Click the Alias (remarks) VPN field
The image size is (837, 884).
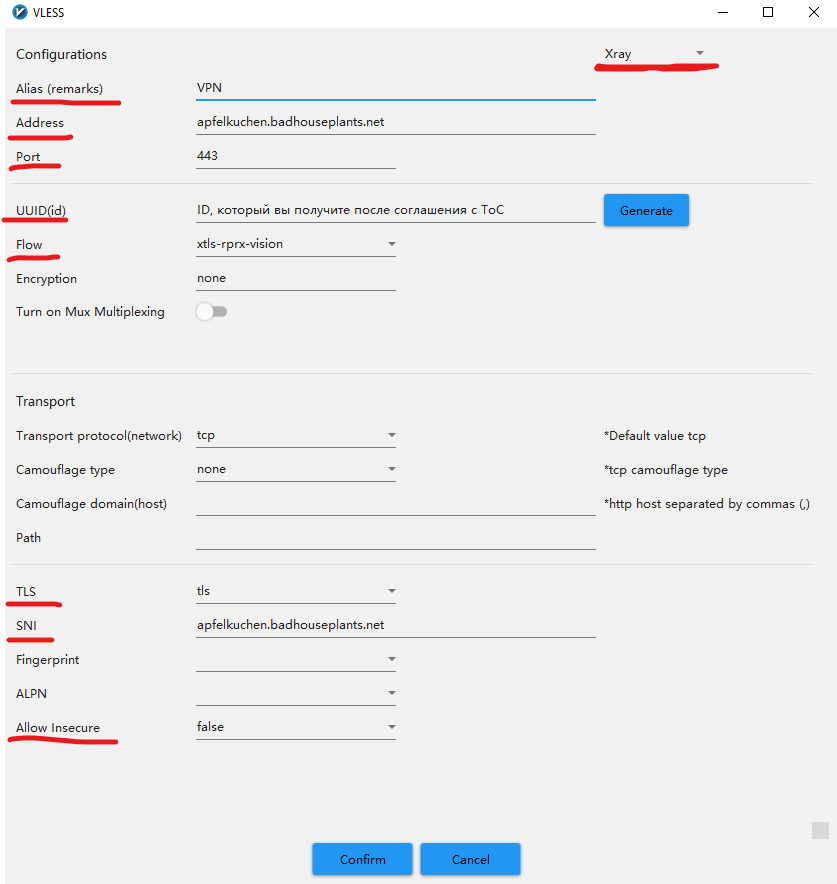(395, 88)
